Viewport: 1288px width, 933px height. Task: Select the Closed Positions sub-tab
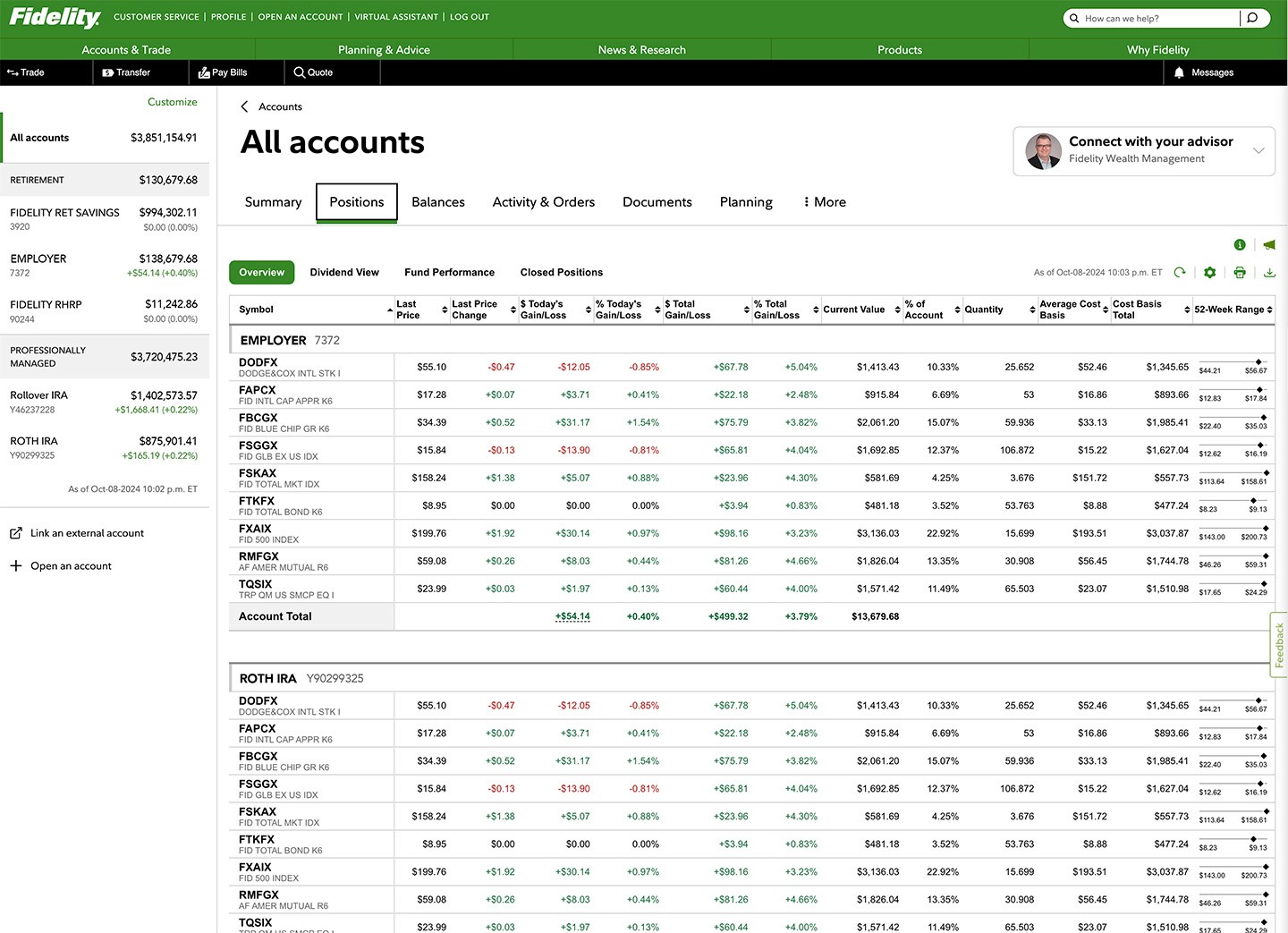(x=562, y=272)
